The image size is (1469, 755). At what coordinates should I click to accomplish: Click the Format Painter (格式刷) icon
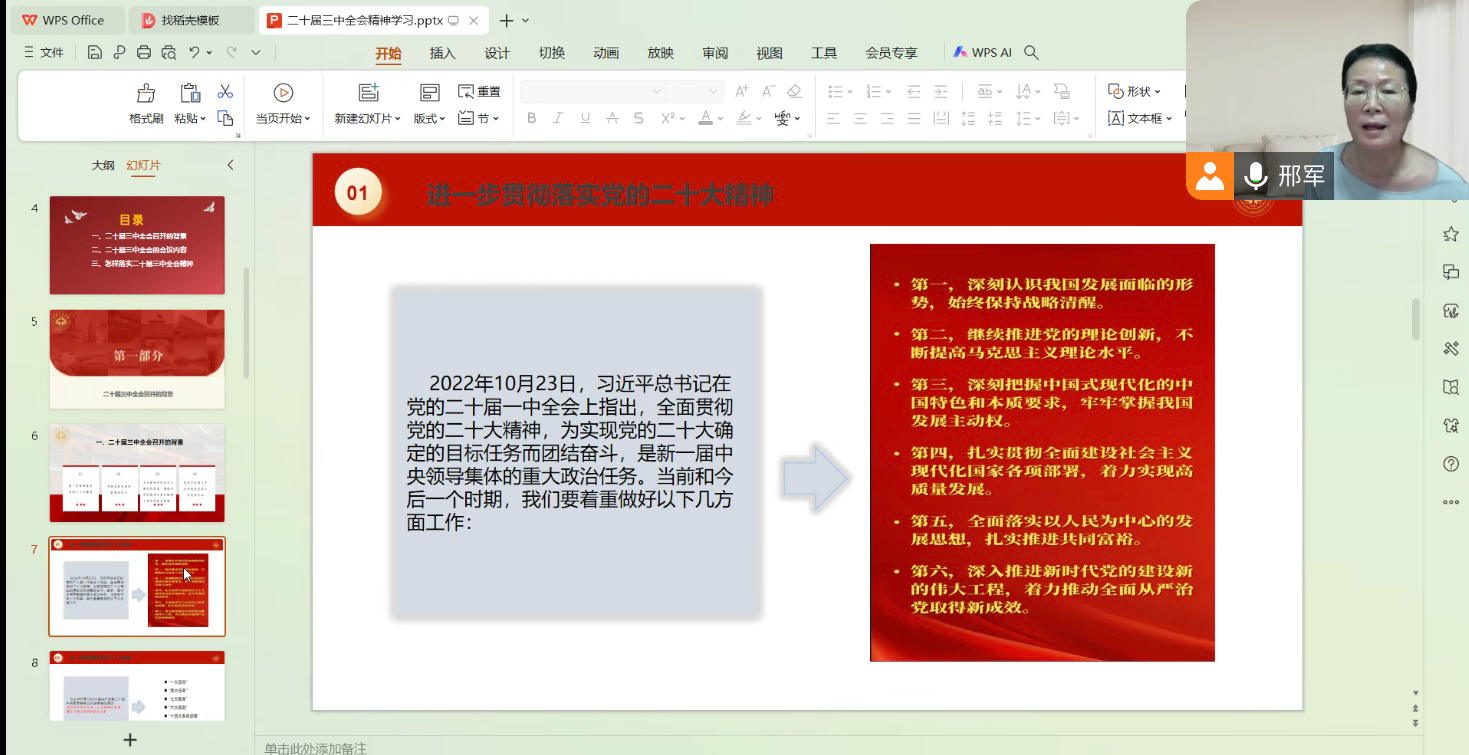(x=146, y=93)
